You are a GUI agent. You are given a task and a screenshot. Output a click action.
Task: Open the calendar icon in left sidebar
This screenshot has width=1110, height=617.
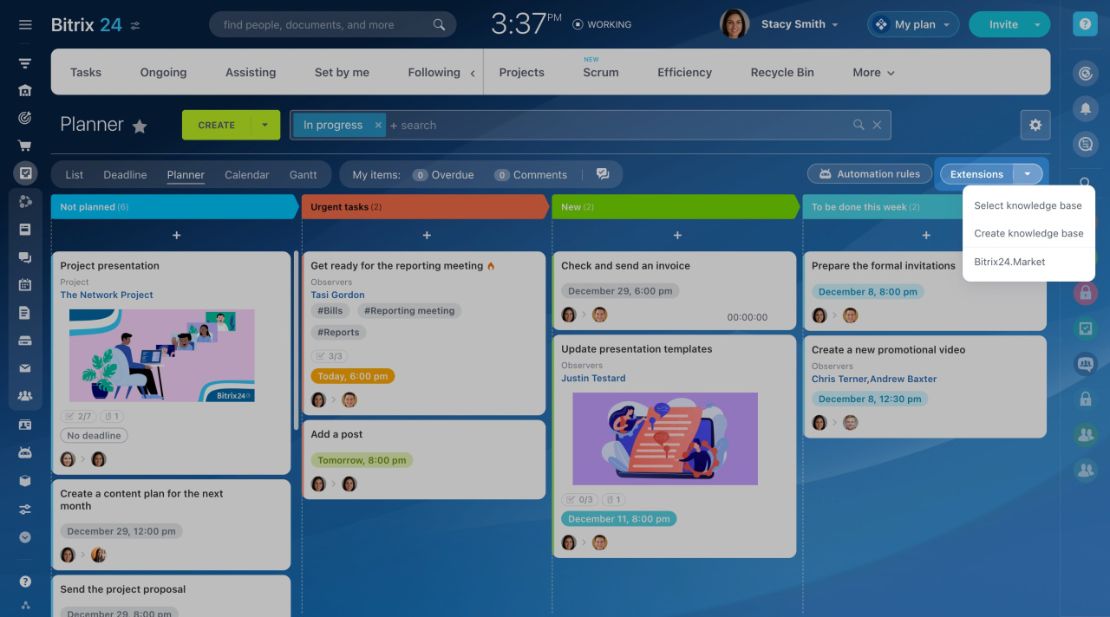[x=25, y=284]
